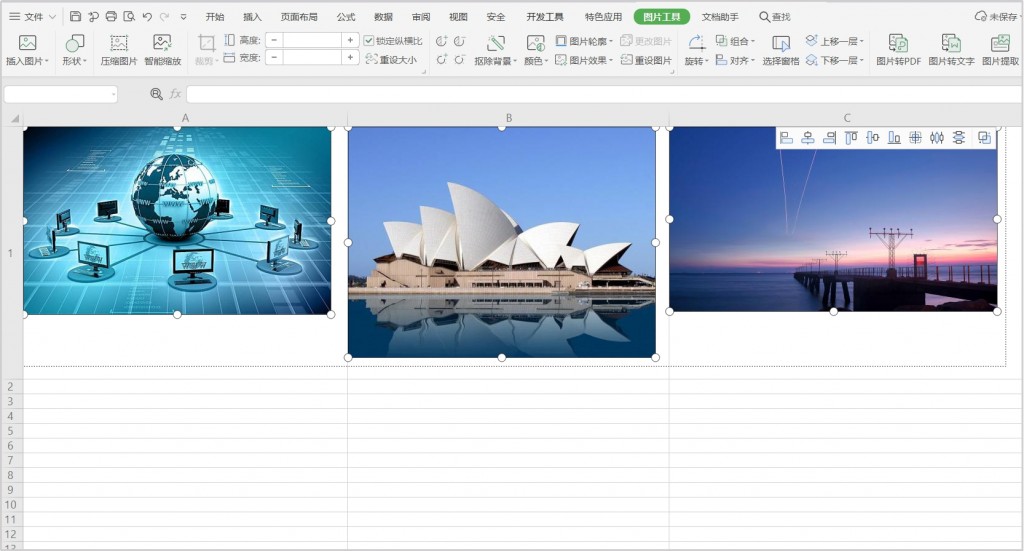Switch to Home (开始) tab
The width and height of the screenshot is (1024, 551).
215,16
